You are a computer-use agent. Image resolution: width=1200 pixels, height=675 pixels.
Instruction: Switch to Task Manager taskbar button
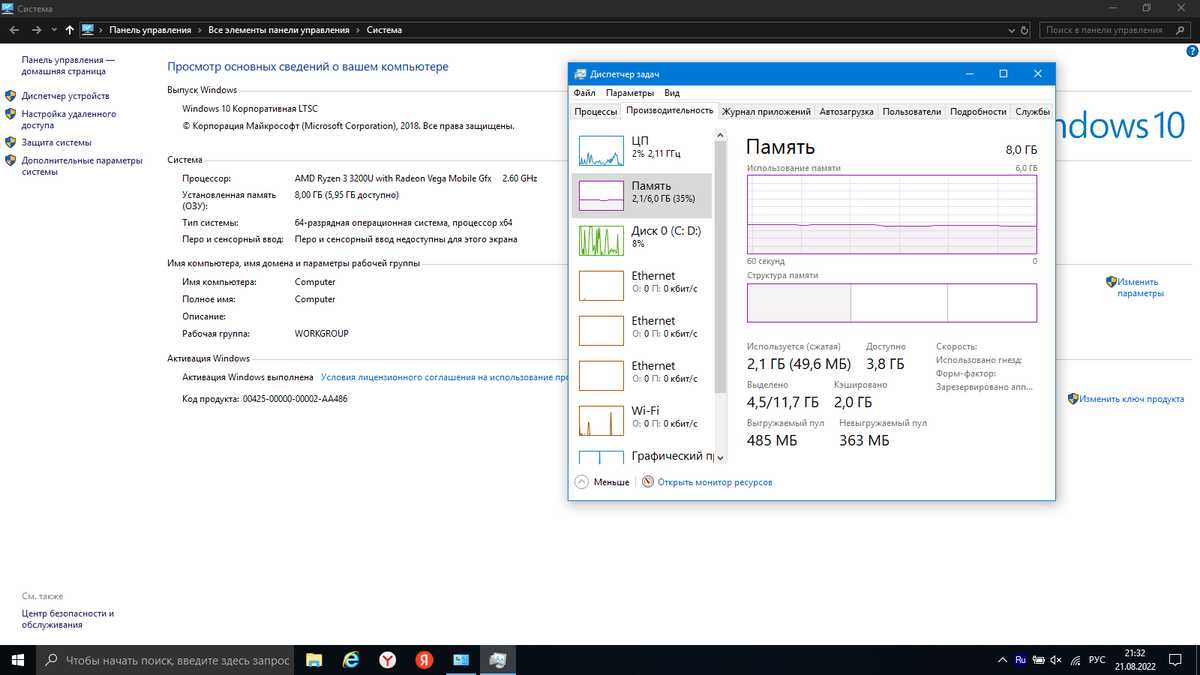498,660
